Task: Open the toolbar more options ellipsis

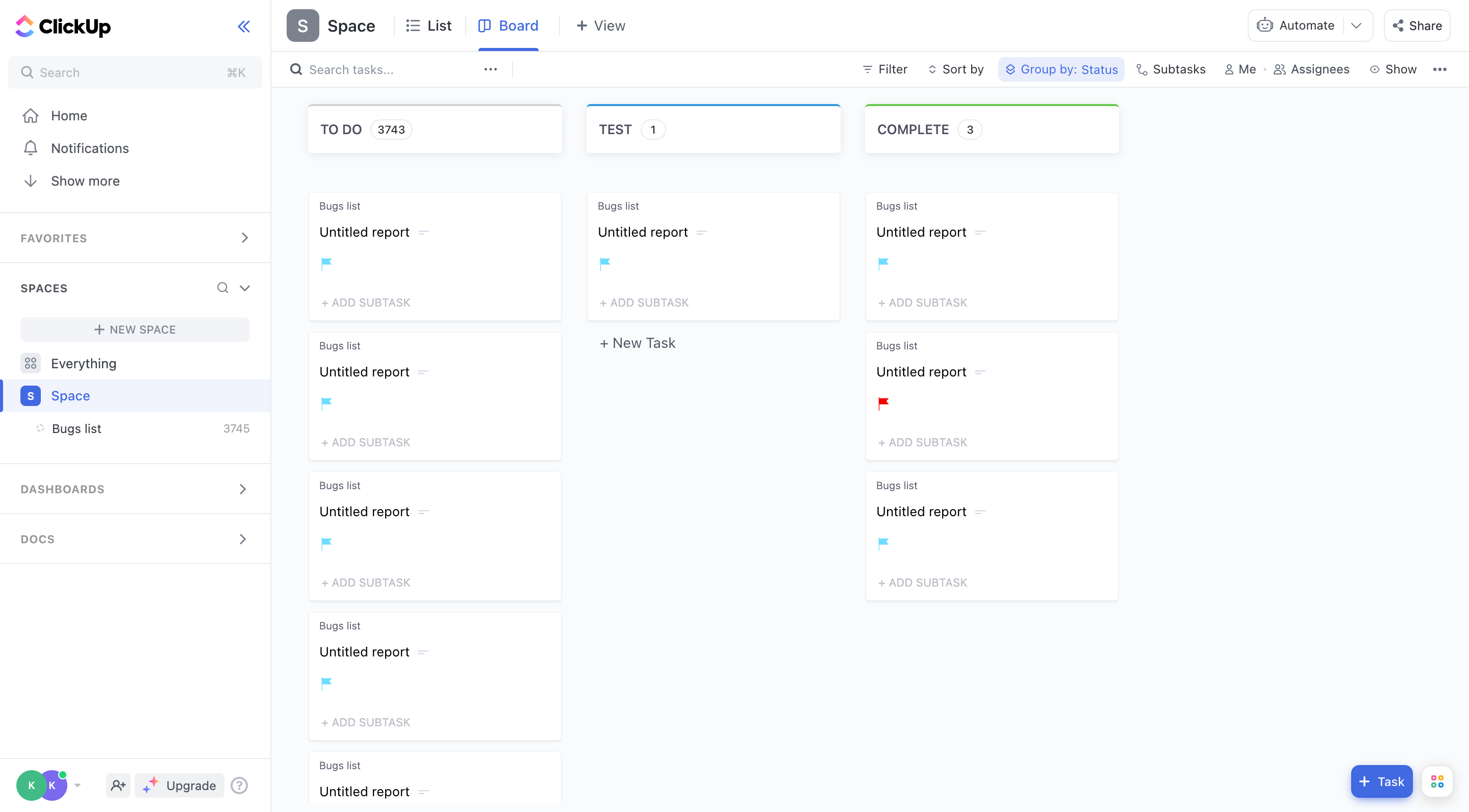Action: pos(1440,69)
